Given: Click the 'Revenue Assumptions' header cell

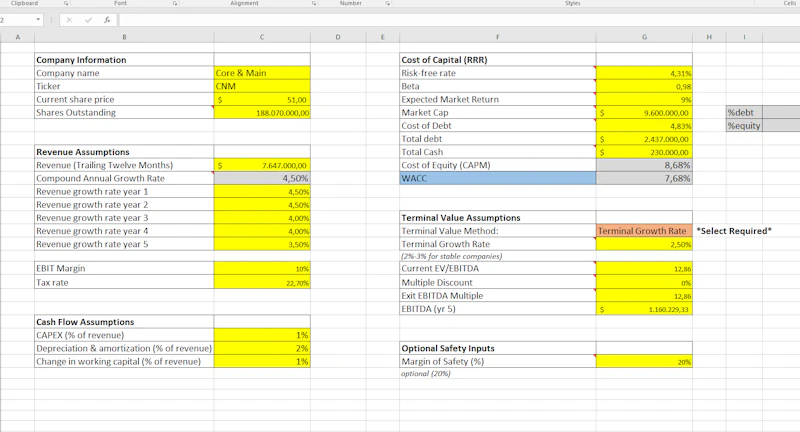Looking at the screenshot, I should click(x=124, y=152).
